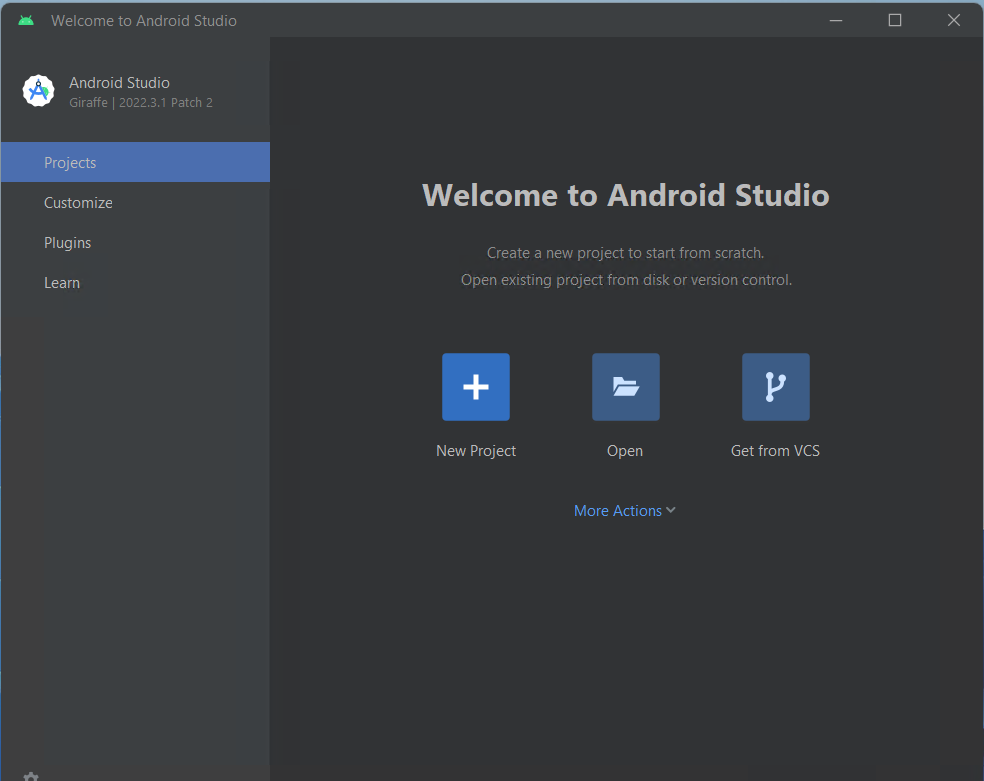Viewport: 984px width, 781px height.
Task: Switch to the Customize tab
Action: pos(136,203)
